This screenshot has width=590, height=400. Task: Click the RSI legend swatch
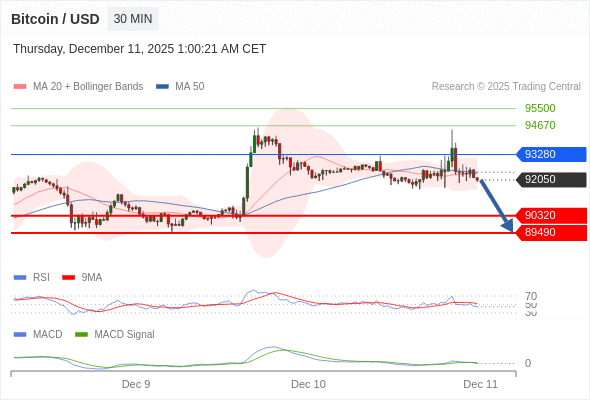[20, 278]
